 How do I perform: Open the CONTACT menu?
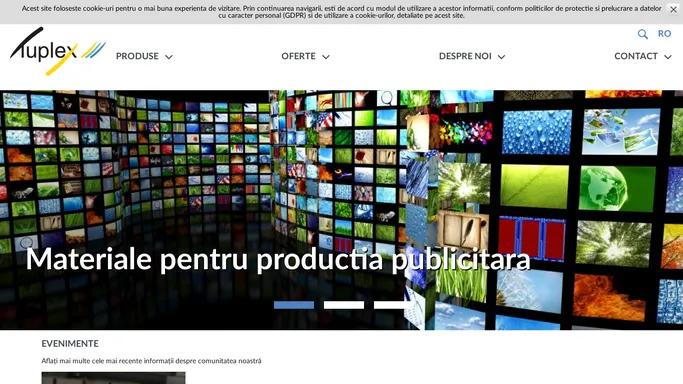coord(636,56)
